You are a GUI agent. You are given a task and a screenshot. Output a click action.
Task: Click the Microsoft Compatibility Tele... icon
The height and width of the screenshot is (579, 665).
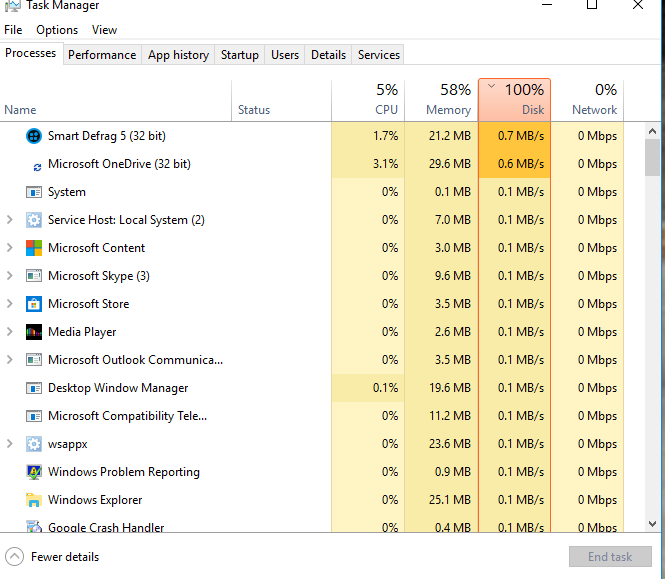click(x=34, y=416)
